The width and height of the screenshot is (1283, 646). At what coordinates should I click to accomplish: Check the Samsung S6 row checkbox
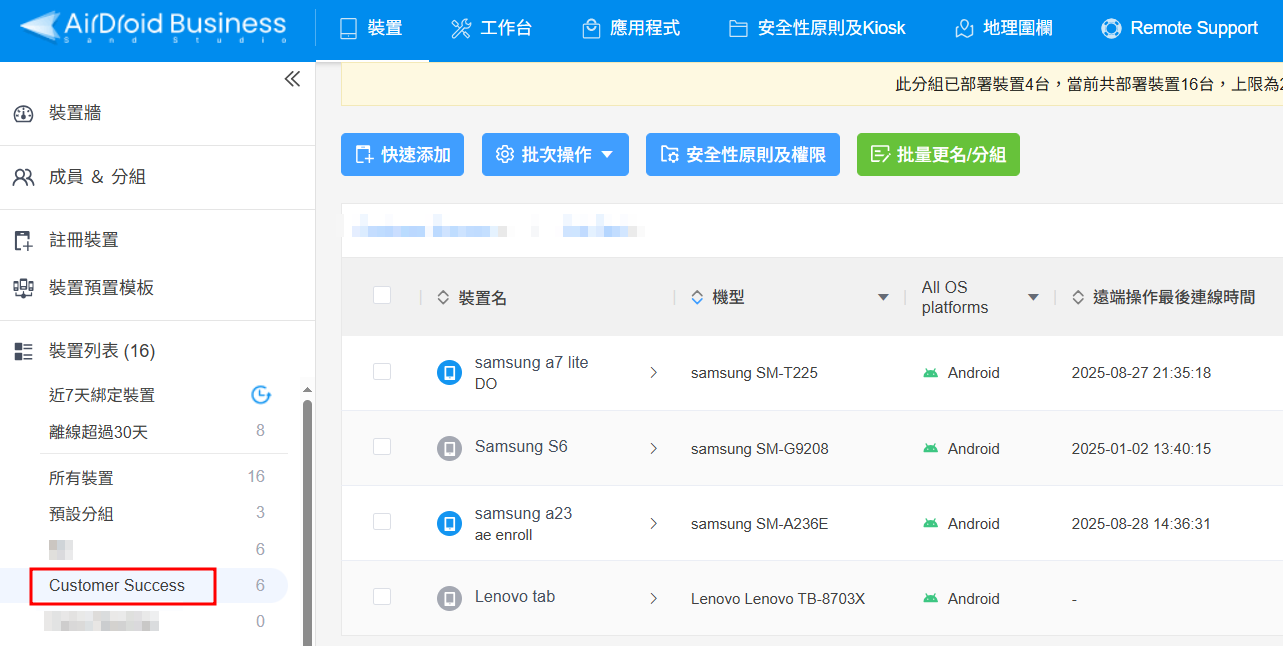(382, 446)
